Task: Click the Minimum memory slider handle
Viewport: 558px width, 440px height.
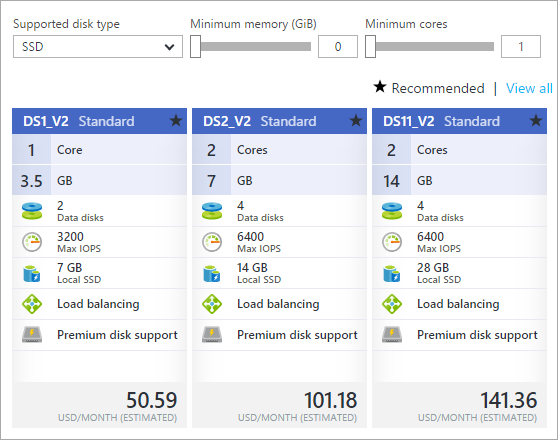Action: coord(195,46)
